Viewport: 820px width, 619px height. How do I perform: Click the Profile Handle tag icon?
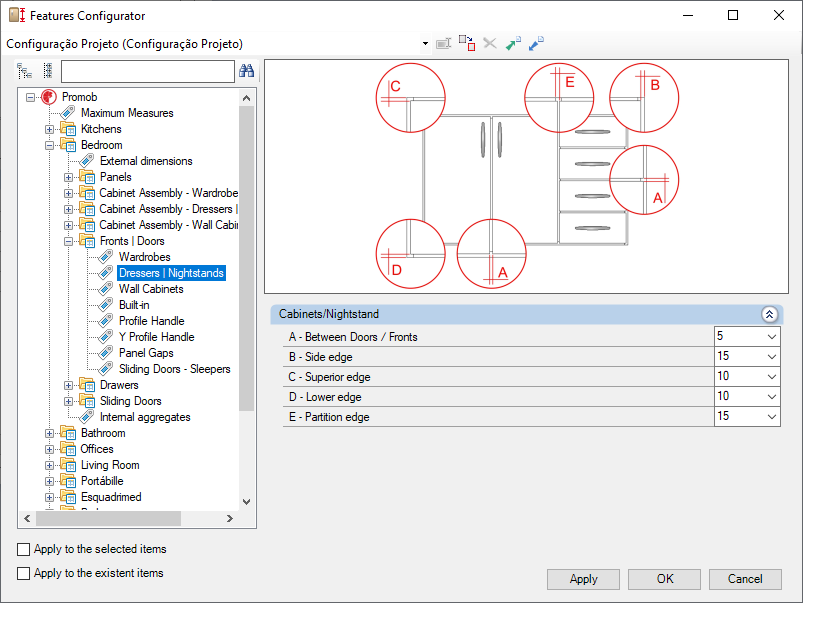click(x=106, y=320)
